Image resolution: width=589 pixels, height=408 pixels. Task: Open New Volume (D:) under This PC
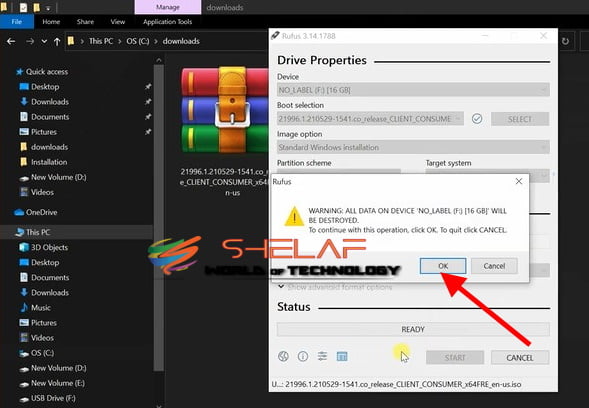coord(58,368)
